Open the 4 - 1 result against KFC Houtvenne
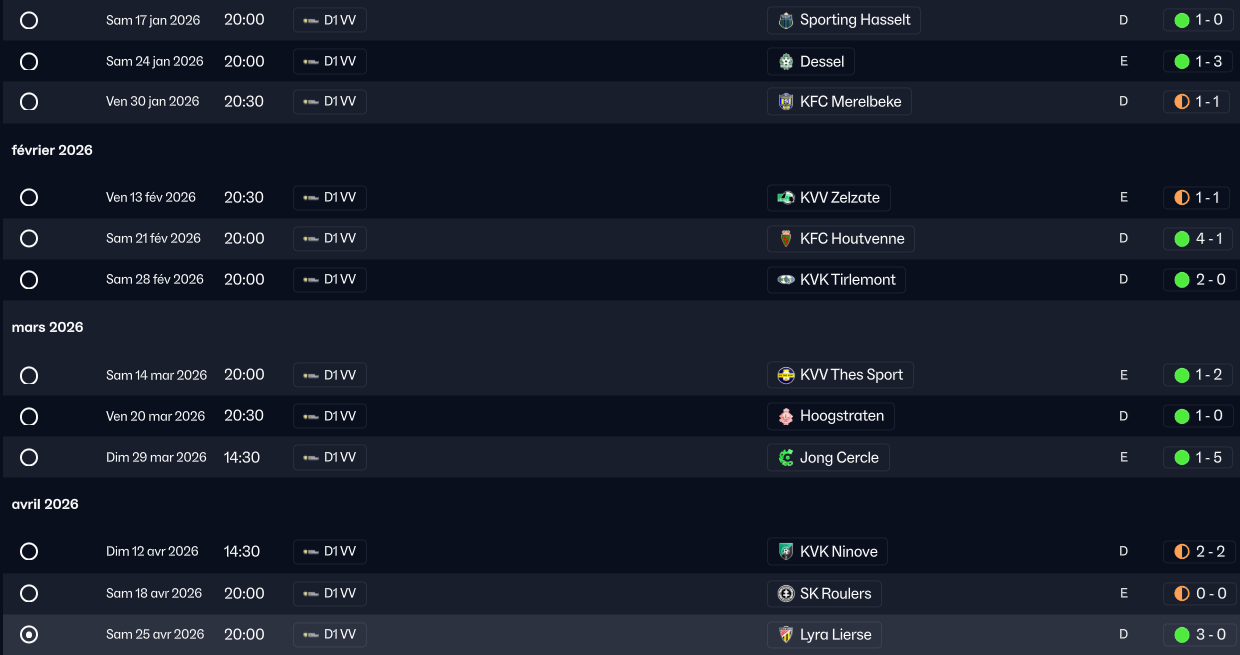The width and height of the screenshot is (1240, 655). pyautogui.click(x=1198, y=239)
